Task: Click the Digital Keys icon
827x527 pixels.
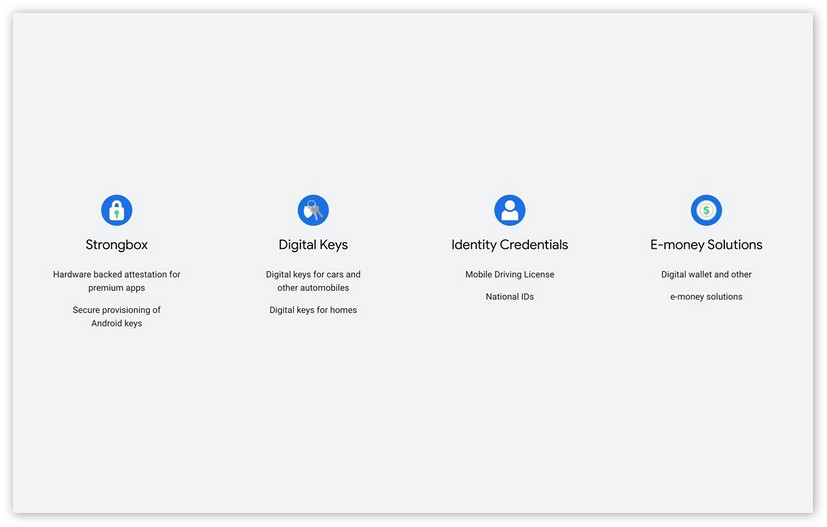Action: point(313,210)
